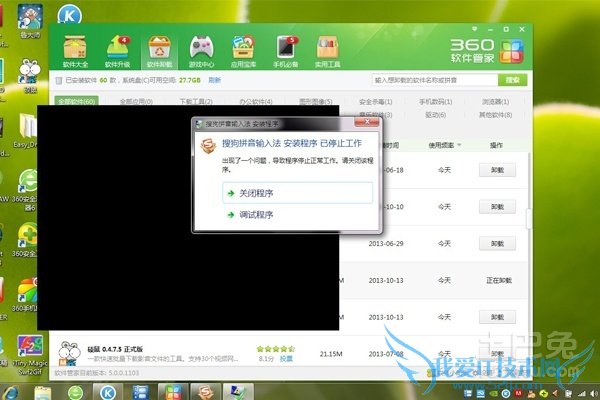Click 卸载 button in the 10-10 row
This screenshot has height=400, width=600.
(x=497, y=207)
